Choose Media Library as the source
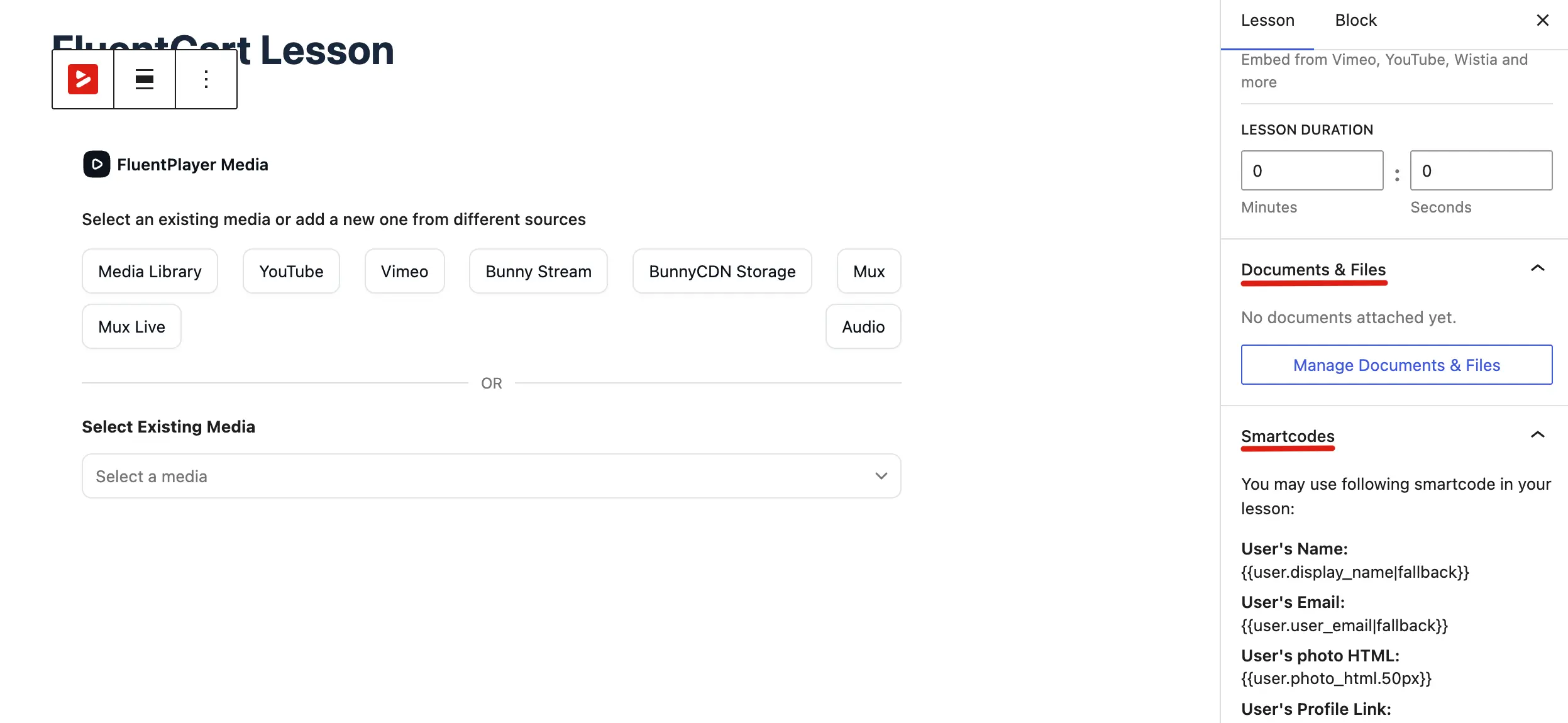The height and width of the screenshot is (723, 1568). 150,271
